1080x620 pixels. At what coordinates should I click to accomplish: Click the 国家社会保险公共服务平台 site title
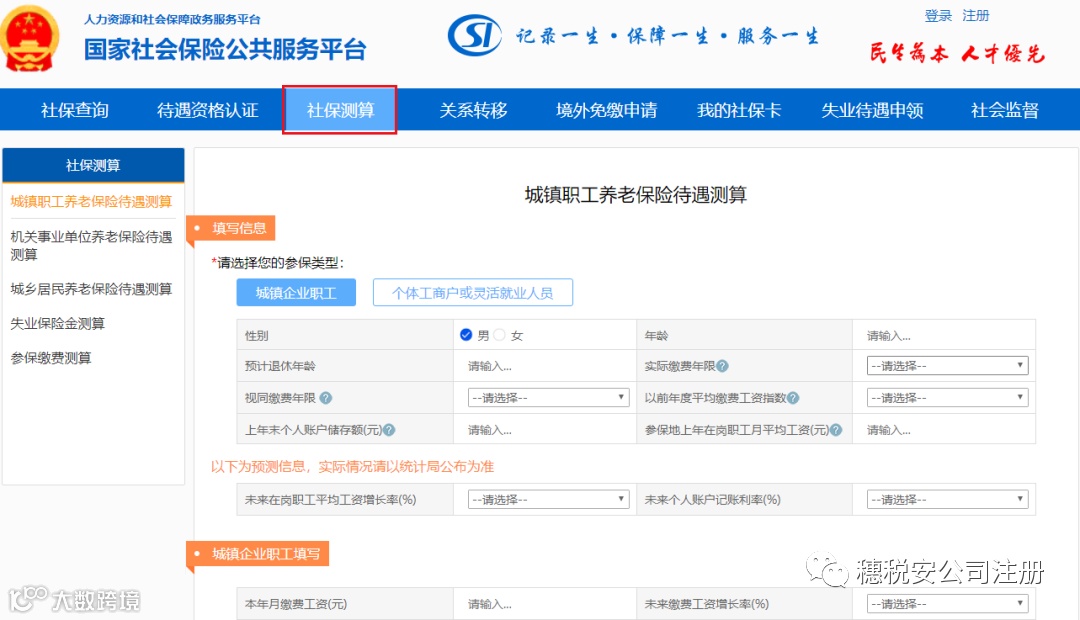tap(225, 50)
